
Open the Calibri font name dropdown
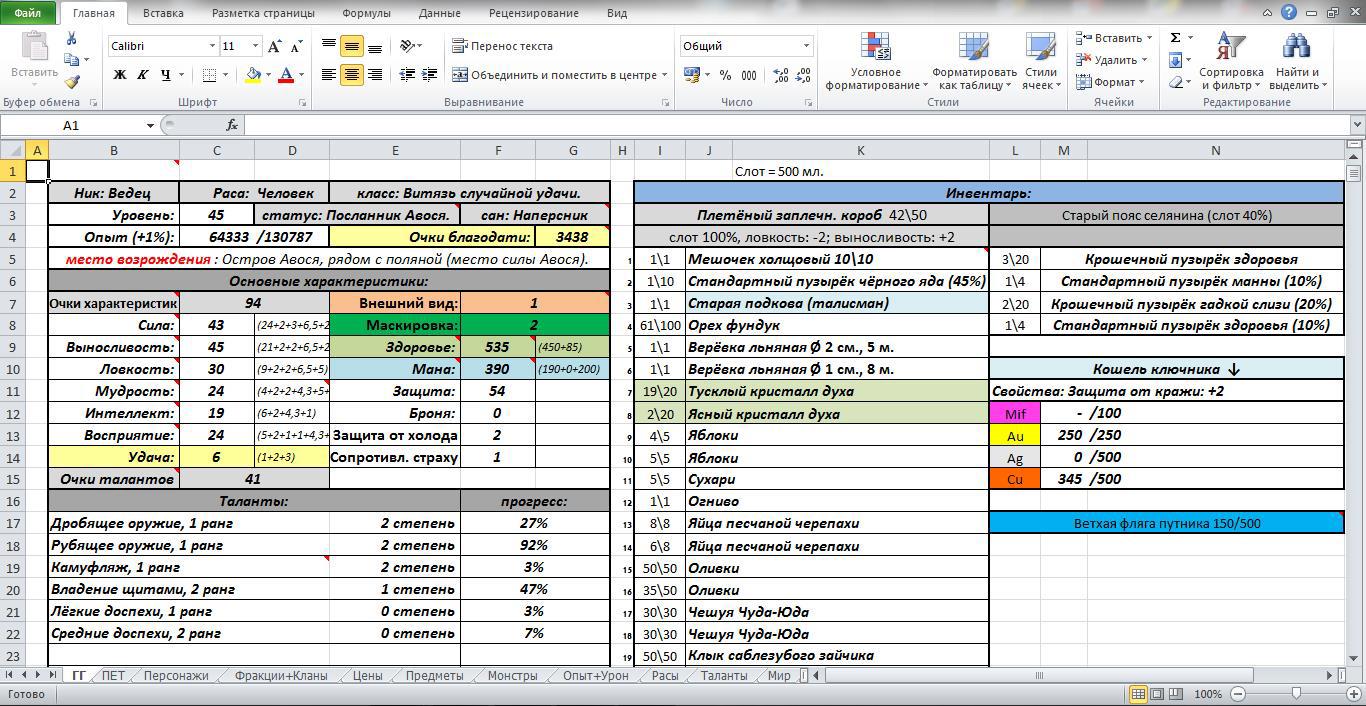[212, 46]
